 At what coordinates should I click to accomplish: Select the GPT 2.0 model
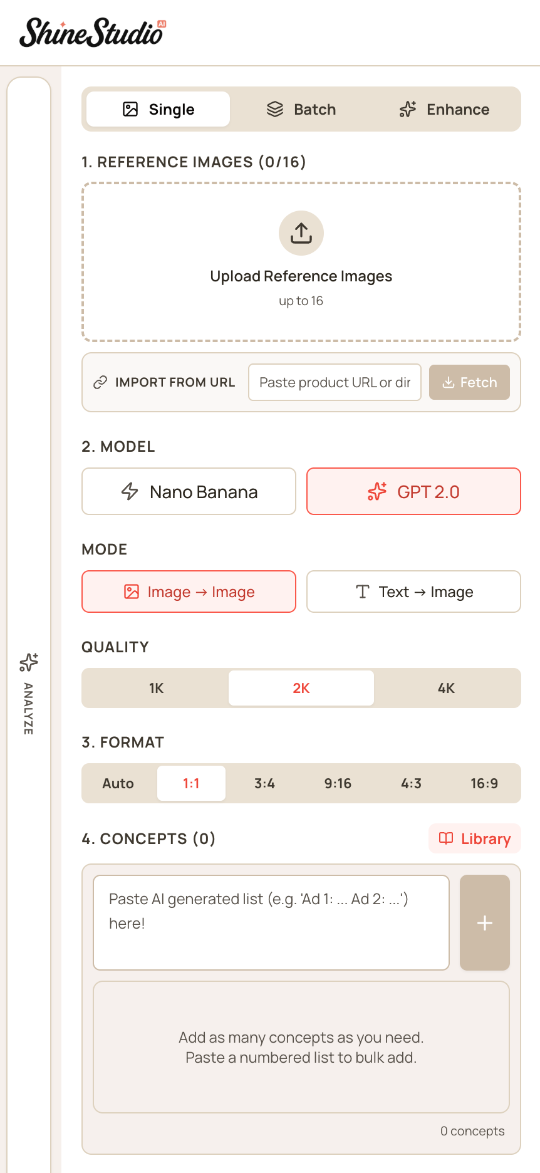tap(414, 491)
